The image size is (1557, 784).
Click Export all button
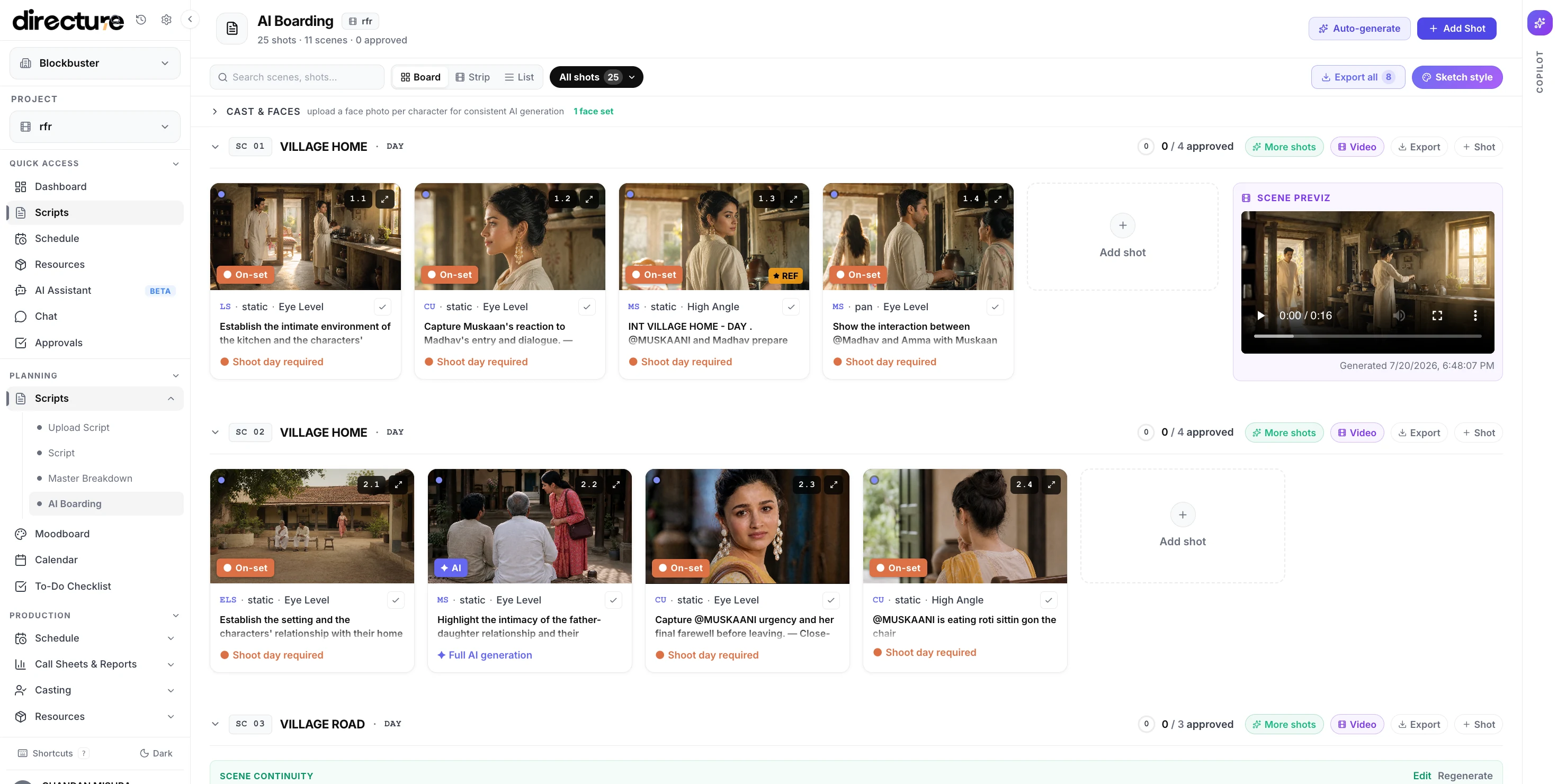(1358, 77)
